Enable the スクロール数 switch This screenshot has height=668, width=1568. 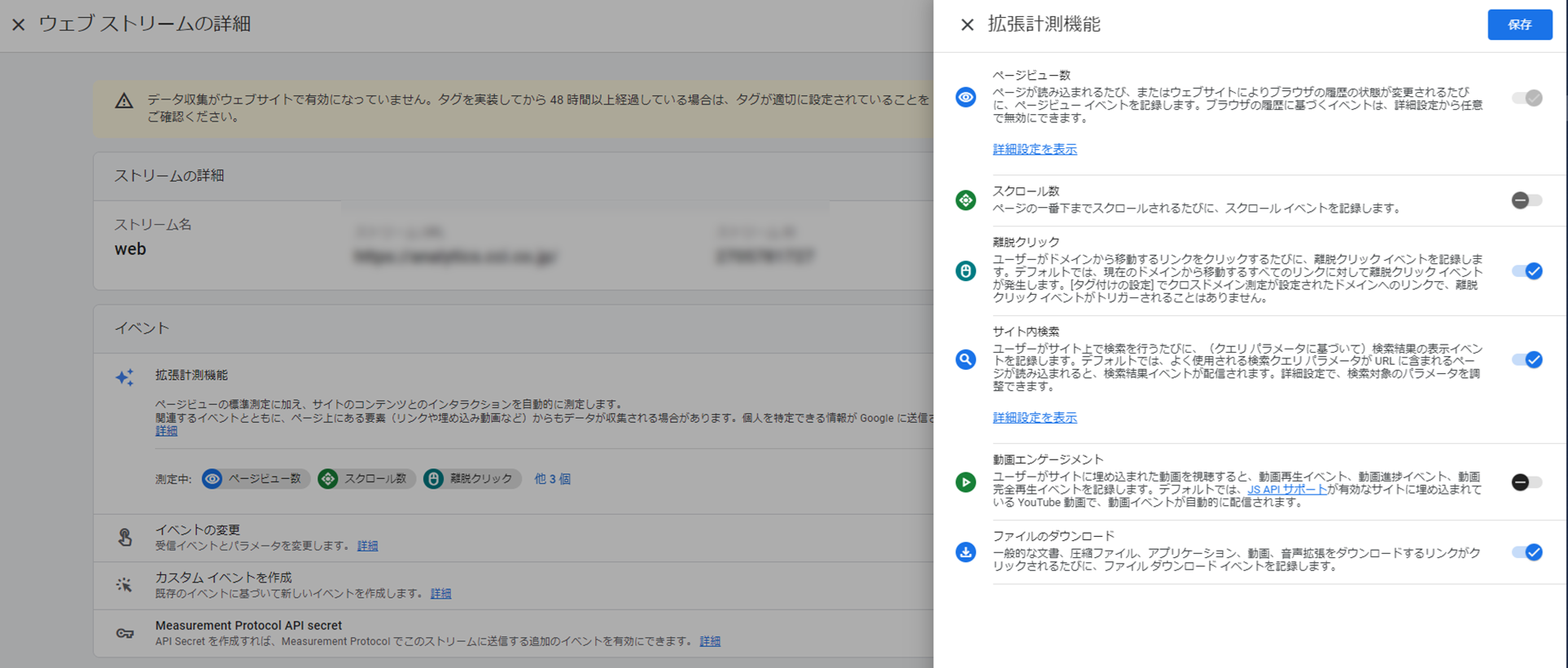[x=1526, y=200]
